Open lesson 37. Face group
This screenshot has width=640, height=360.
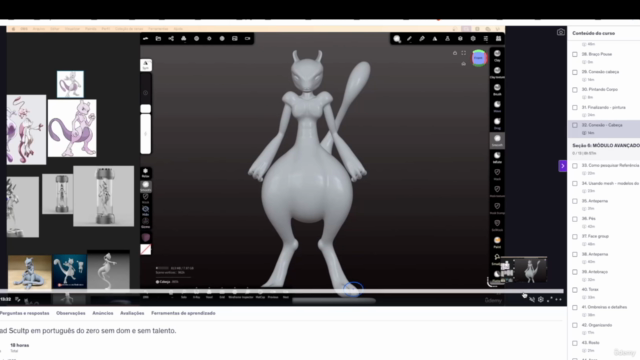[595, 236]
